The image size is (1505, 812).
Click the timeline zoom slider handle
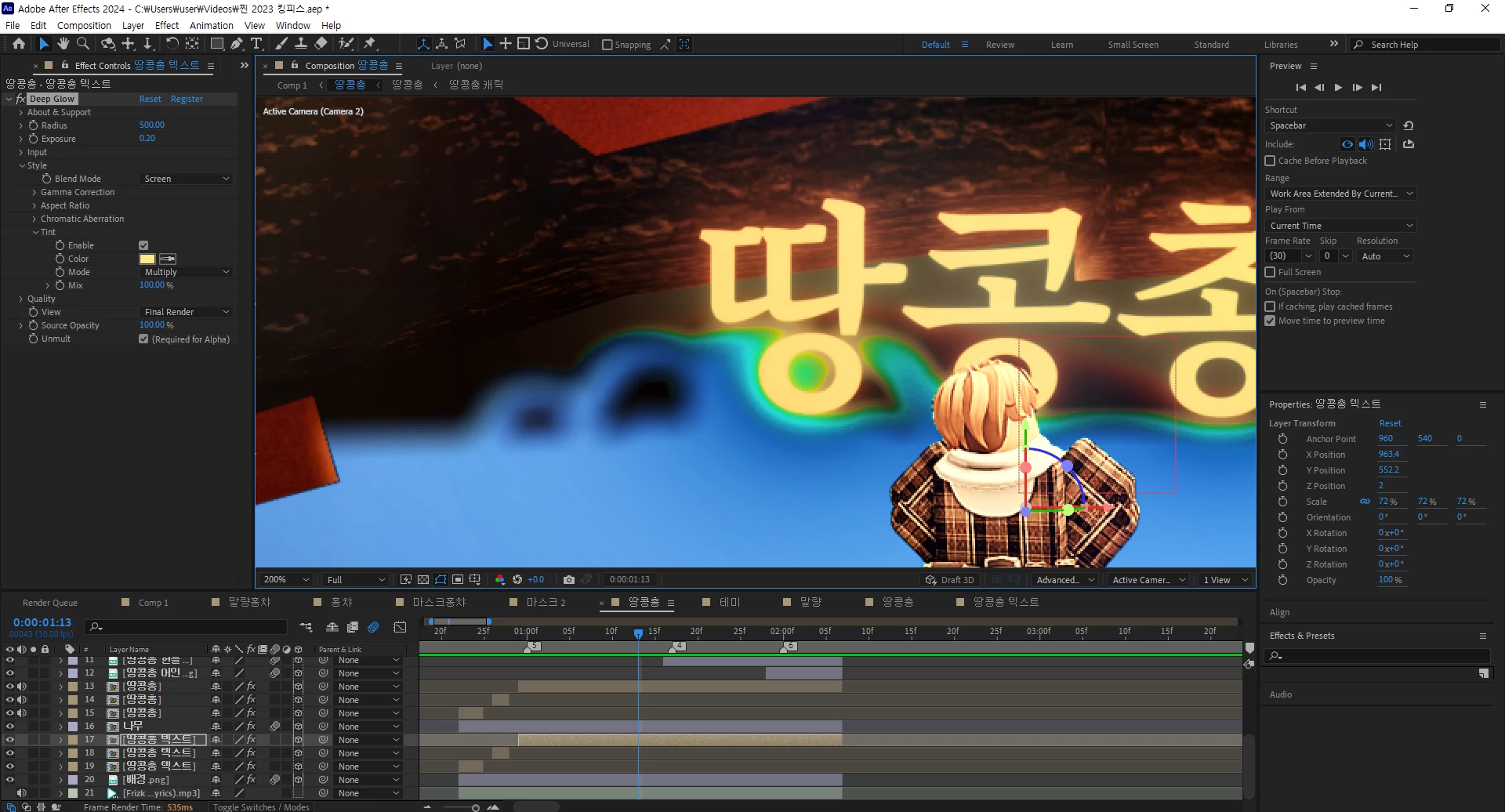(475, 807)
